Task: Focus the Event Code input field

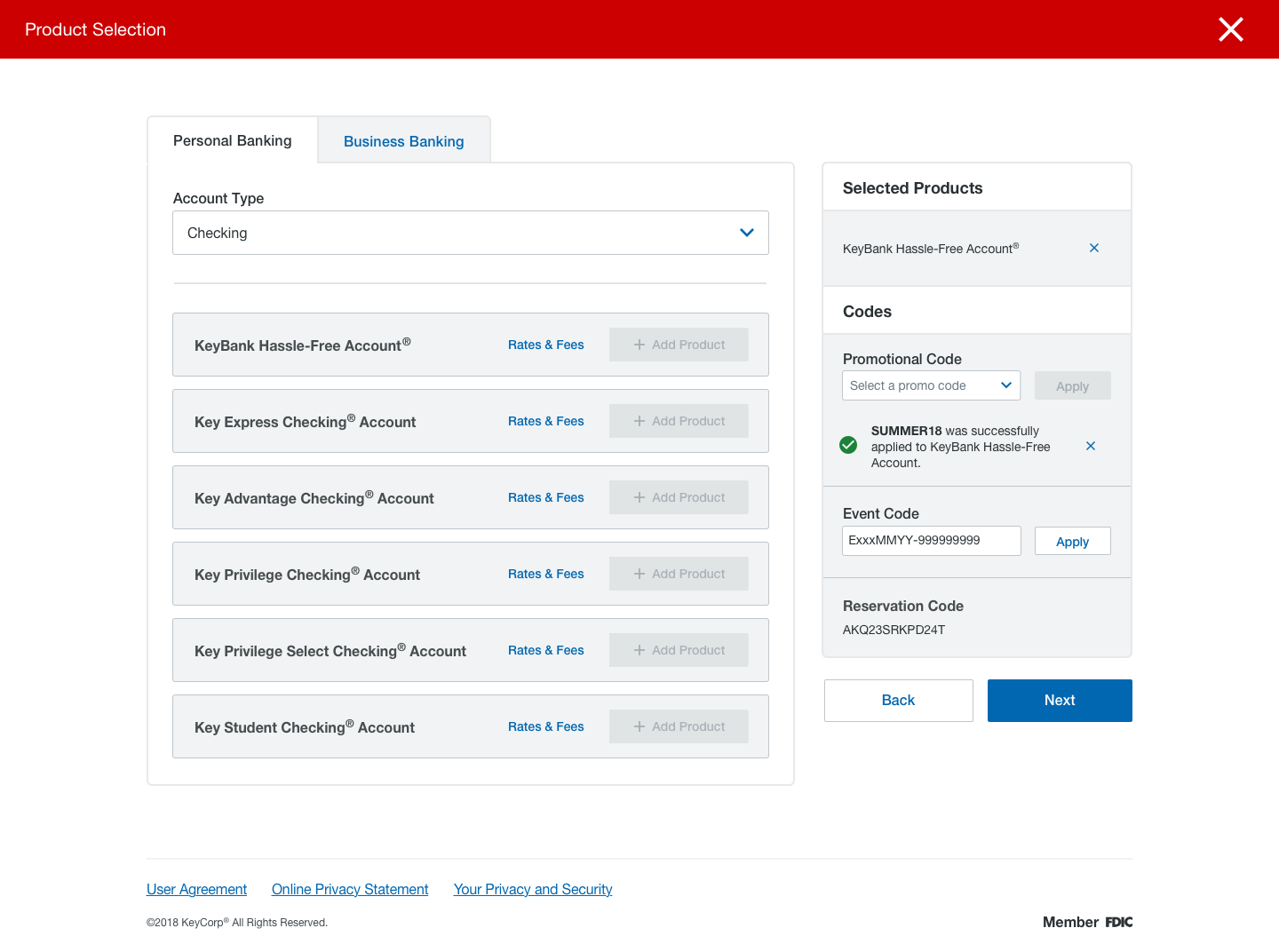Action: coord(931,541)
